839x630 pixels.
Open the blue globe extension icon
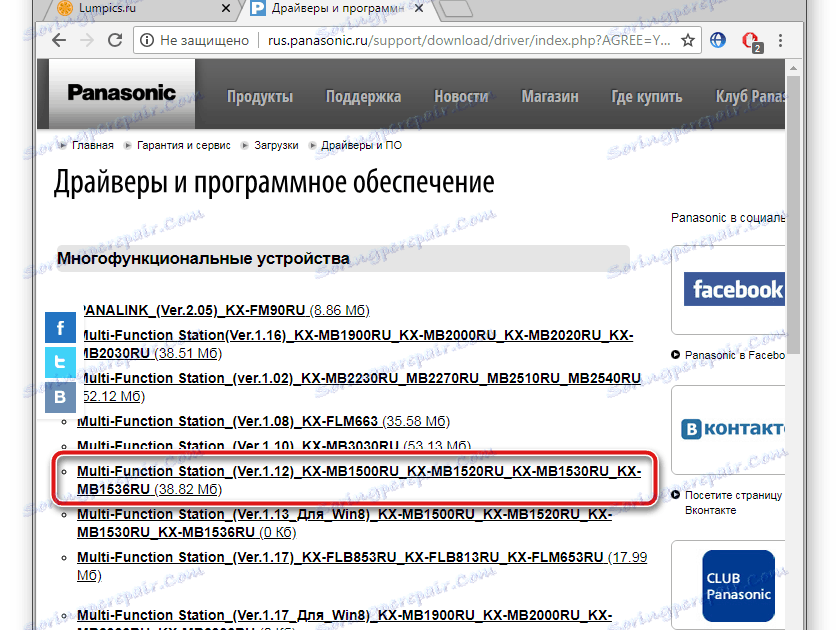tap(718, 40)
